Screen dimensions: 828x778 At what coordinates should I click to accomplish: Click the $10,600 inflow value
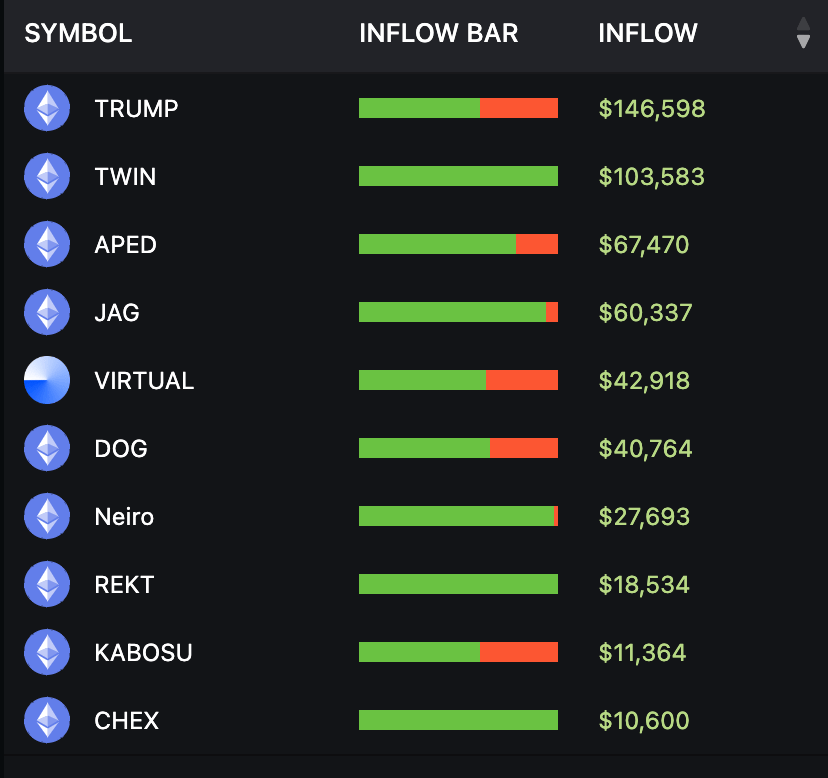click(x=644, y=720)
